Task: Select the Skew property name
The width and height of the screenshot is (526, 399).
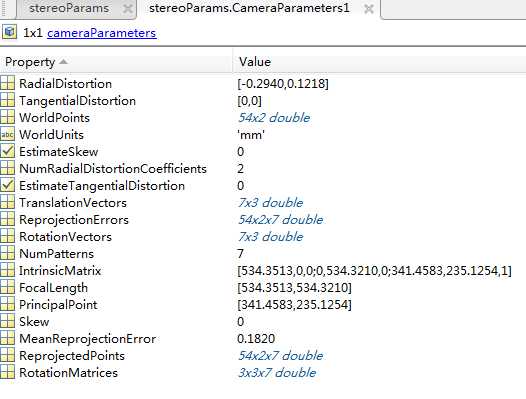Action: 34,321
